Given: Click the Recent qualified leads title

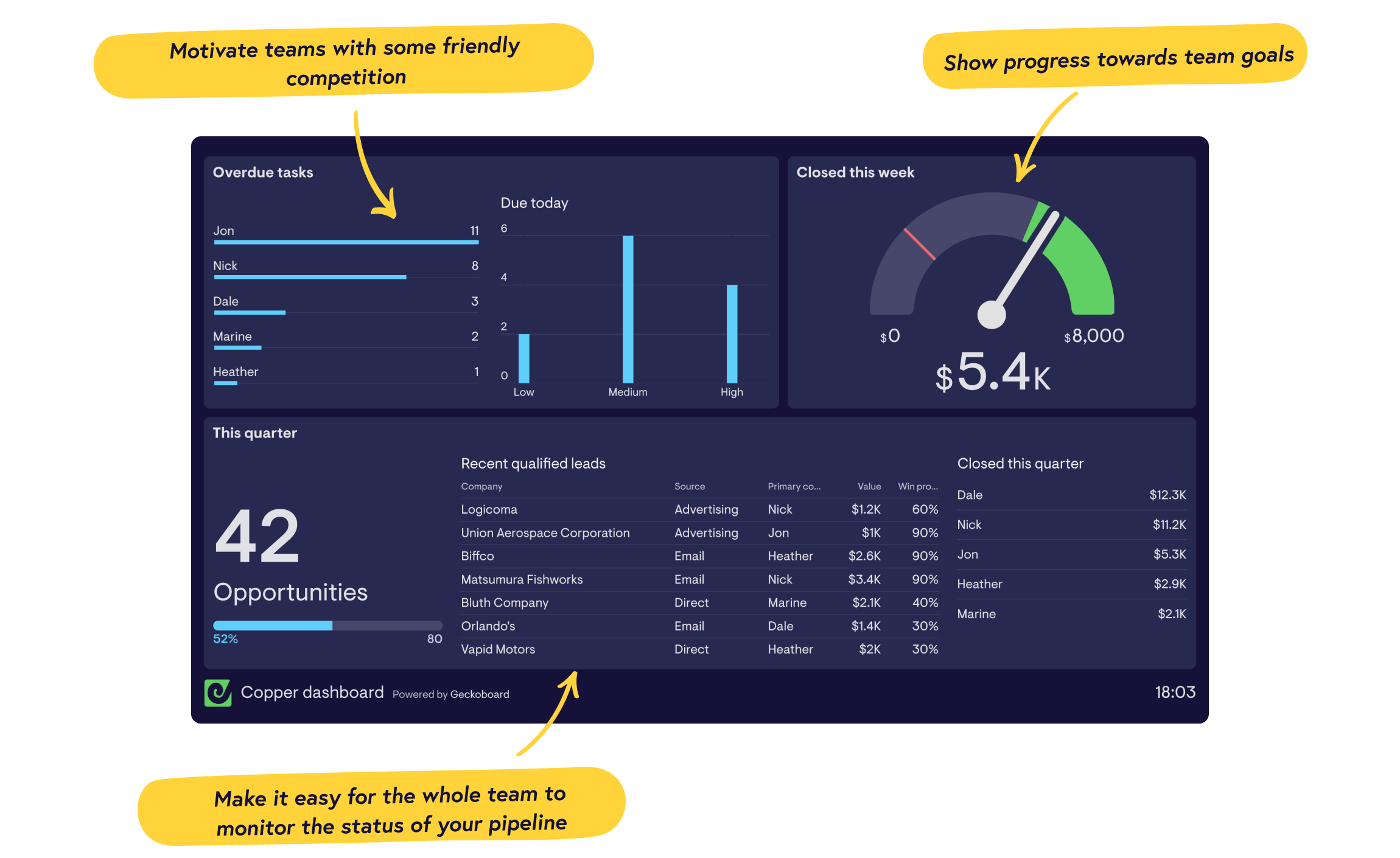Looking at the screenshot, I should [x=533, y=463].
